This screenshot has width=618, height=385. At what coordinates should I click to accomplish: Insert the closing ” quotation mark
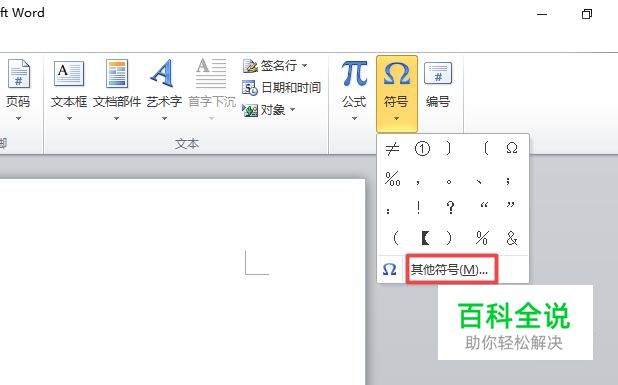pyautogui.click(x=511, y=205)
